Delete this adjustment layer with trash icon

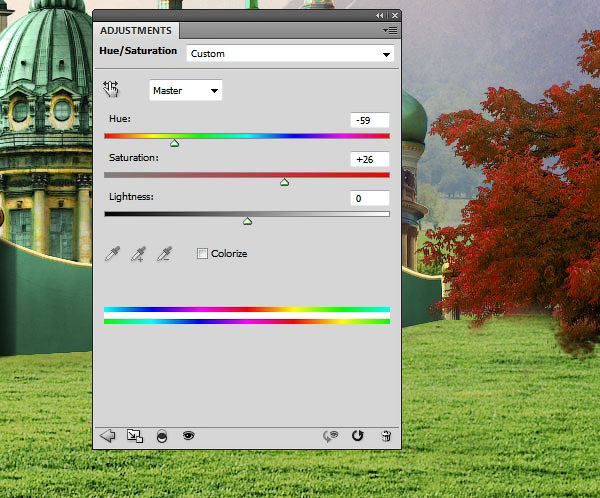click(x=386, y=435)
